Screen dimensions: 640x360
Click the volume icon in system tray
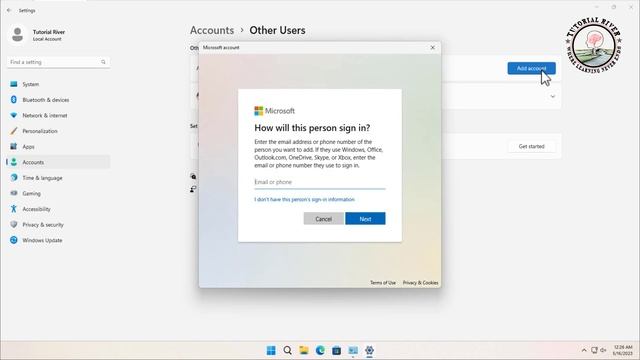[603, 350]
